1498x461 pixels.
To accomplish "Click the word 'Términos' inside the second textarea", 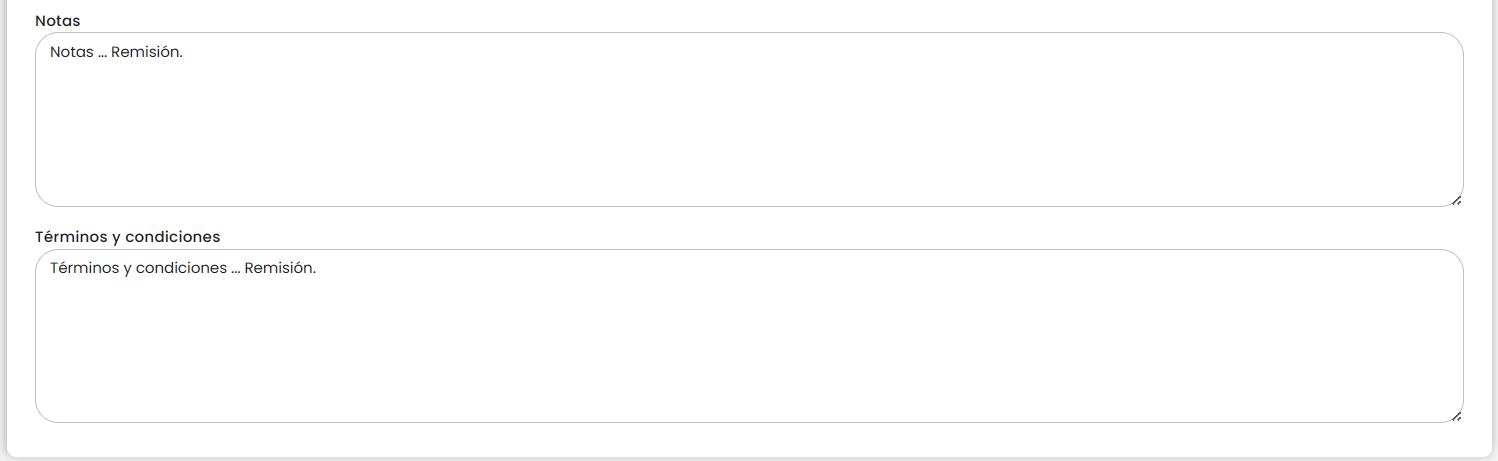I will pyautogui.click(x=83, y=268).
